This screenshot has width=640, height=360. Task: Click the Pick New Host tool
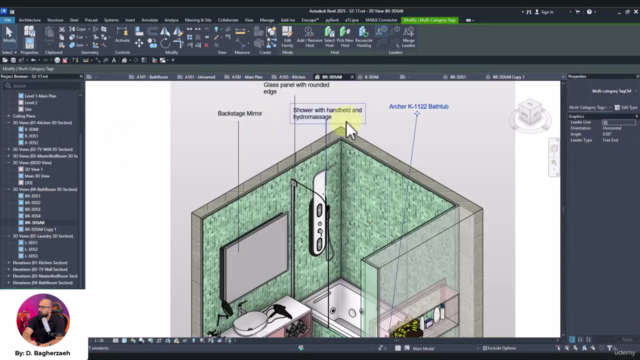tap(345, 37)
